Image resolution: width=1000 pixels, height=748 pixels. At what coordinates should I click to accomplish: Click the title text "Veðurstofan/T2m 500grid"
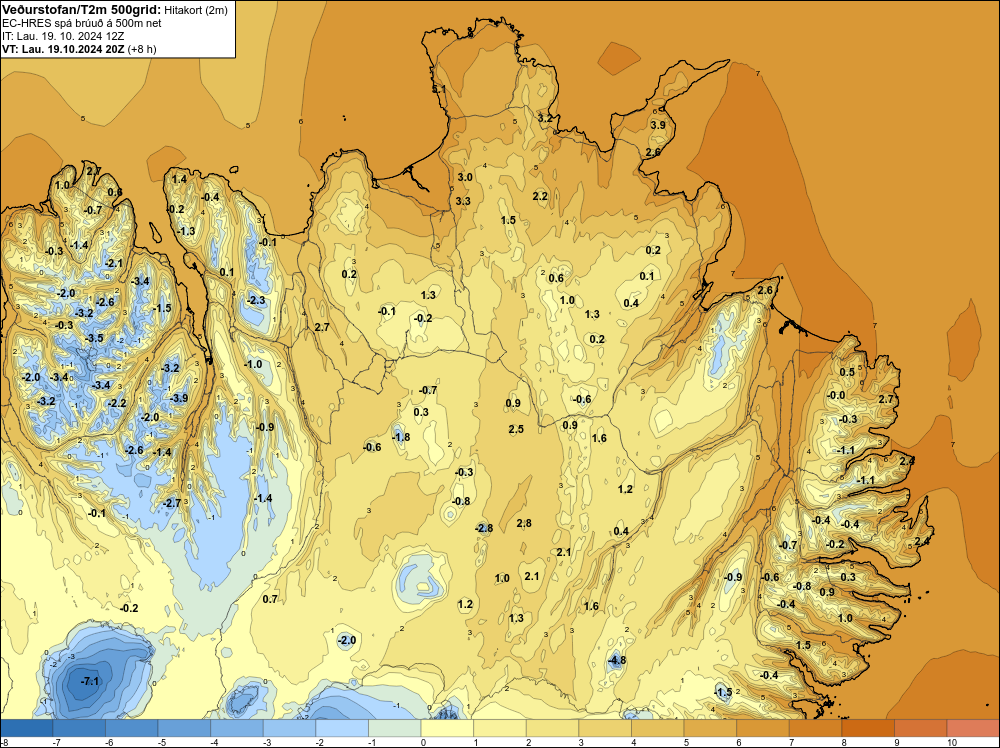81,9
